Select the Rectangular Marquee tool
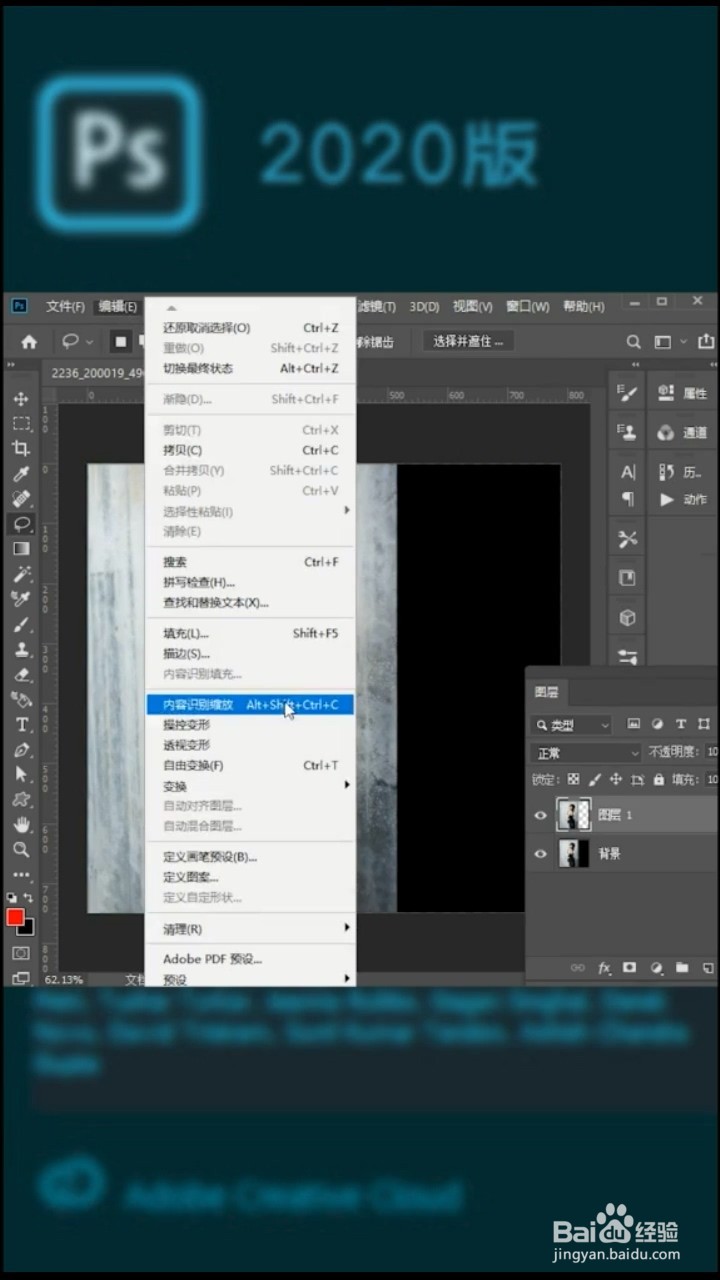Image resolution: width=720 pixels, height=1280 pixels. point(21,423)
